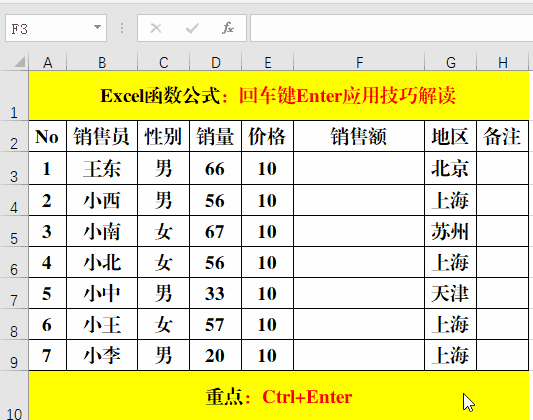
Task: Select row 6 header
Action: click(14, 262)
